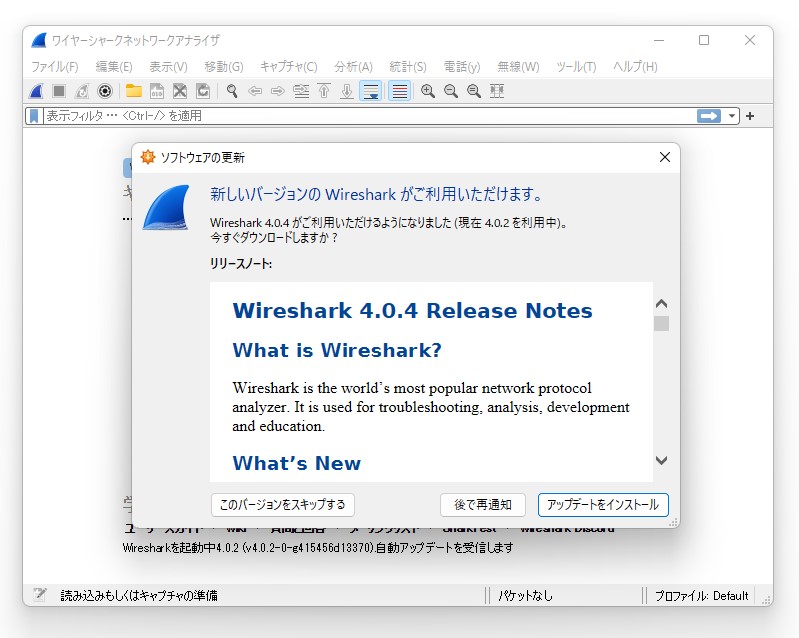Click the go to specific packet icon
Screen dimensions: 799x638
click(x=301, y=91)
